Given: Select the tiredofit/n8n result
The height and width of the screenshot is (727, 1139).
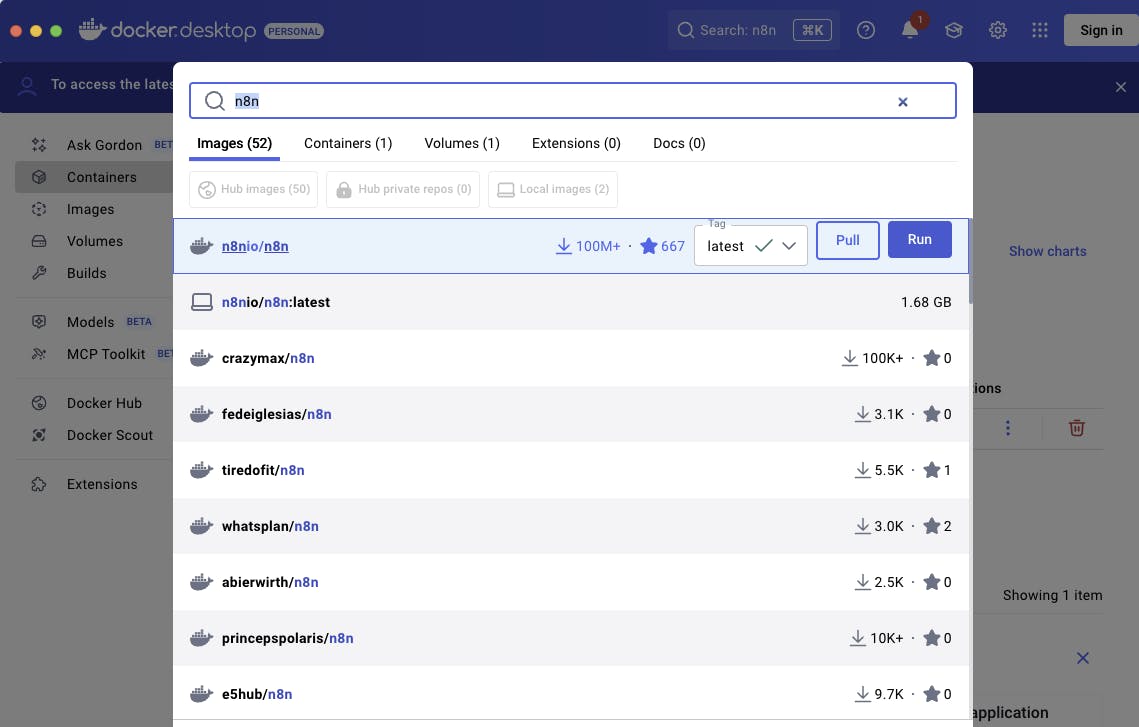Looking at the screenshot, I should [x=571, y=470].
